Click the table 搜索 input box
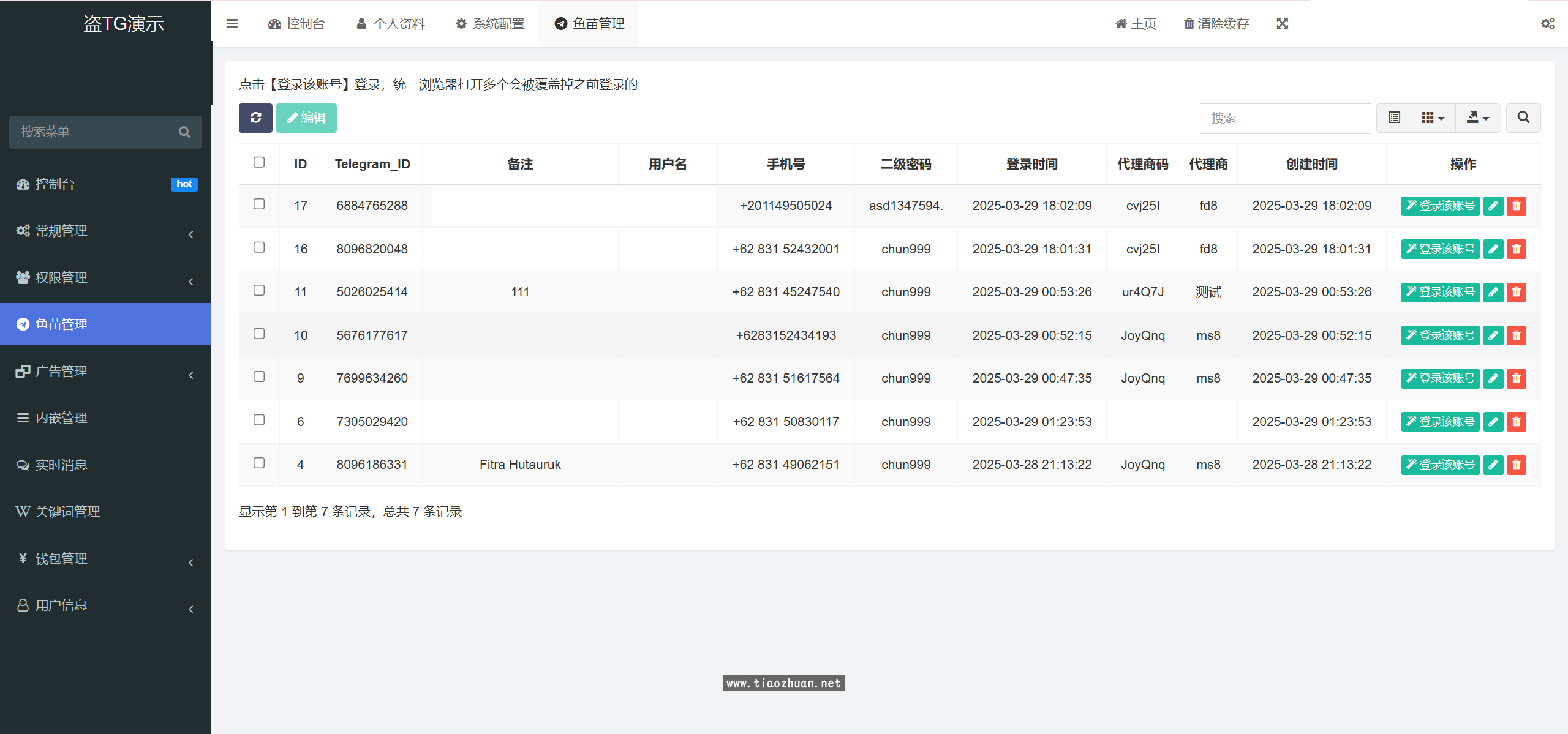Screen dimensions: 1568x734 coord(1284,118)
